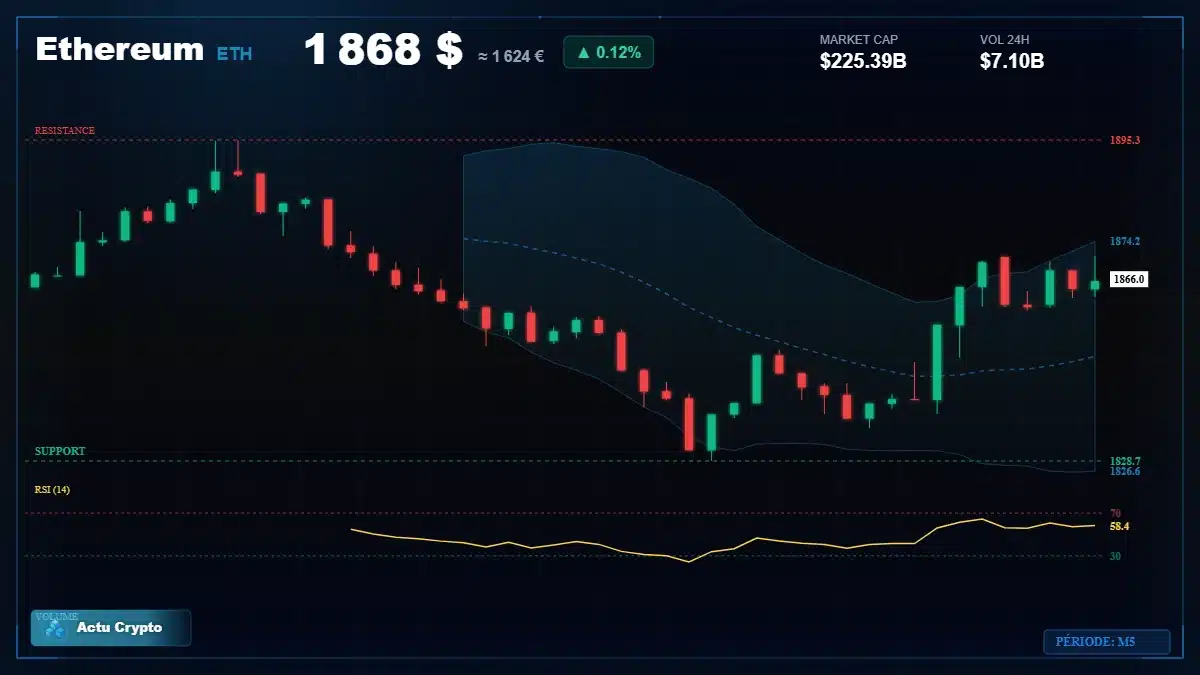Click the 1826.6 lower band value
Screen dimensions: 1200x675
(1125, 471)
